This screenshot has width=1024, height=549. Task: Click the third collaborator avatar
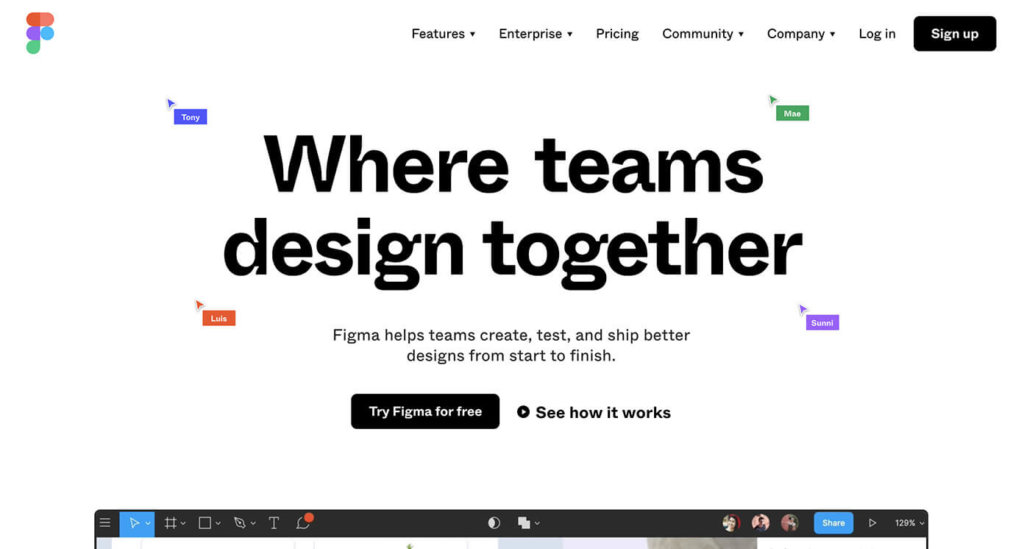click(790, 523)
